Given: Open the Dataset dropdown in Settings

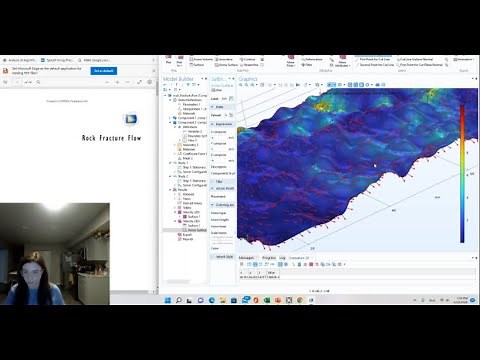Looking at the screenshot, I should [x=226, y=115].
